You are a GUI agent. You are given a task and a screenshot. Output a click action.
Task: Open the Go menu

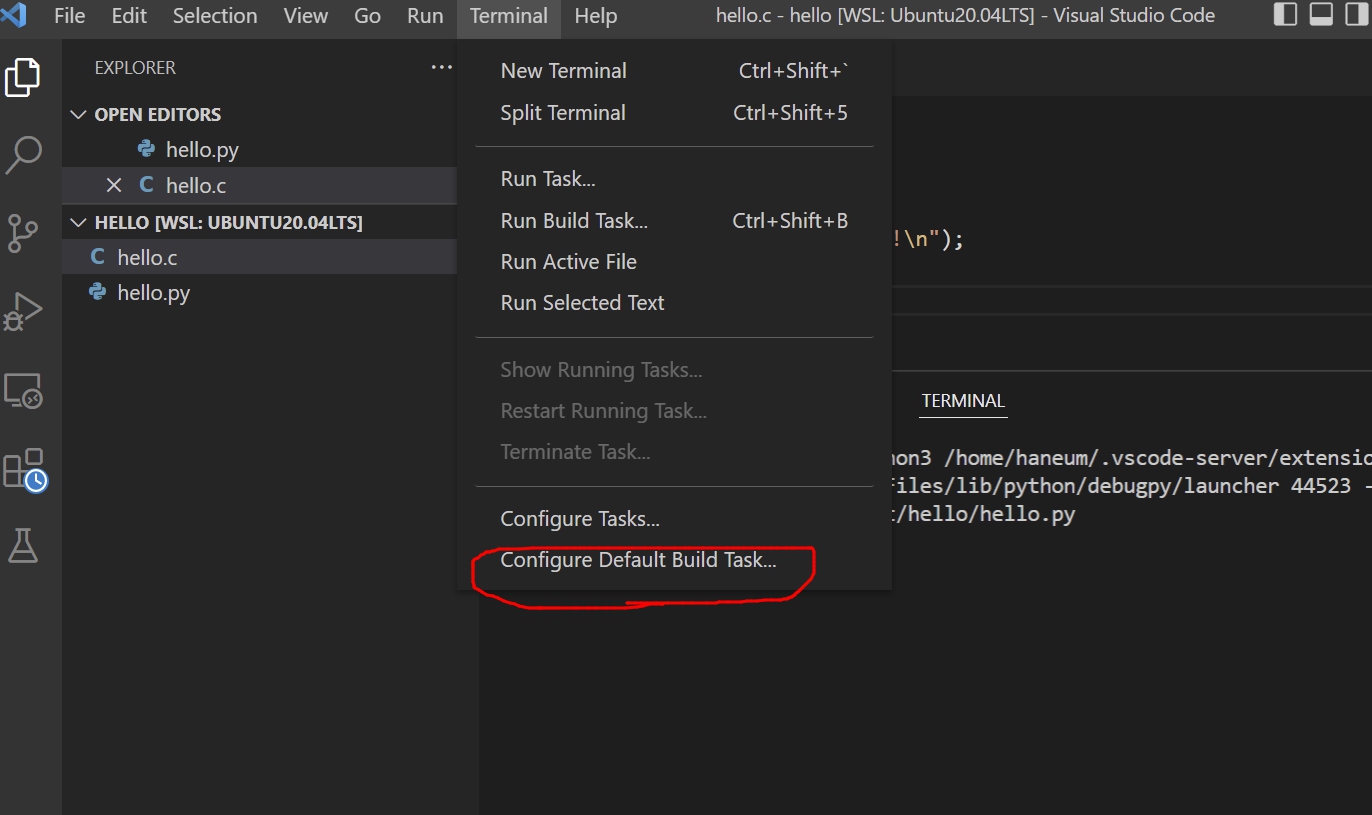click(367, 16)
